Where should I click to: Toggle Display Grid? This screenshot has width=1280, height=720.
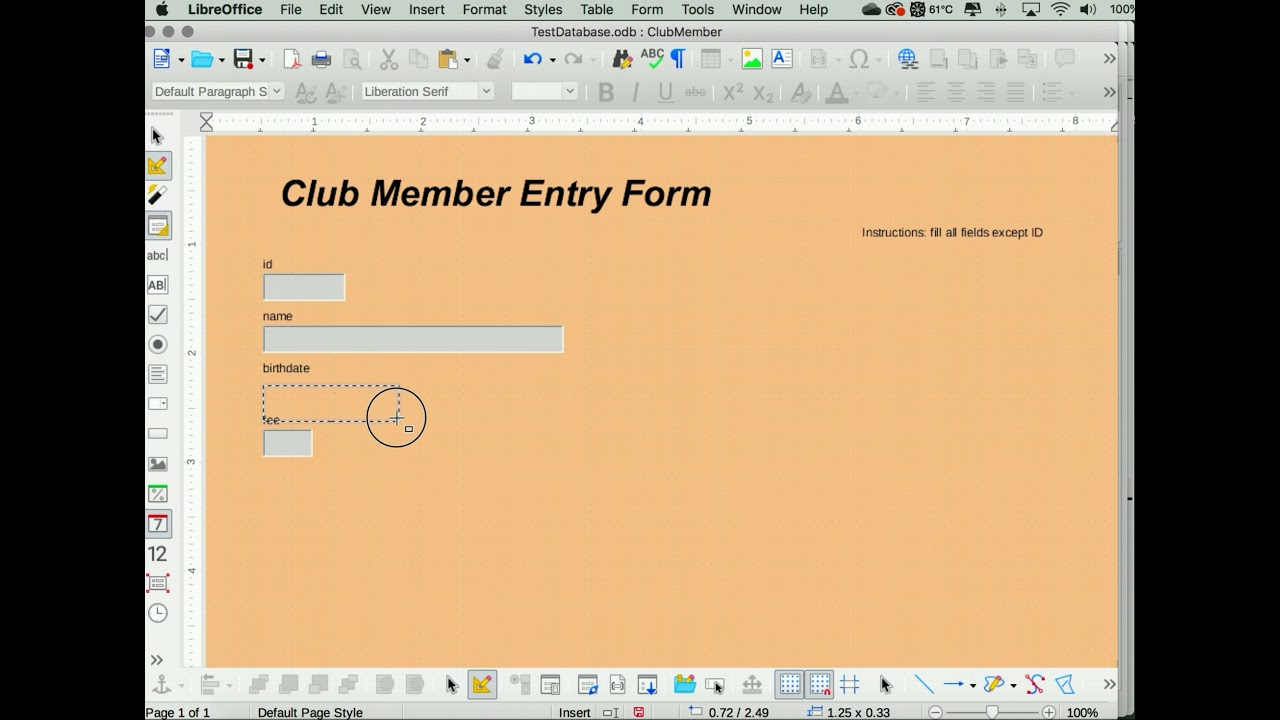pyautogui.click(x=790, y=685)
